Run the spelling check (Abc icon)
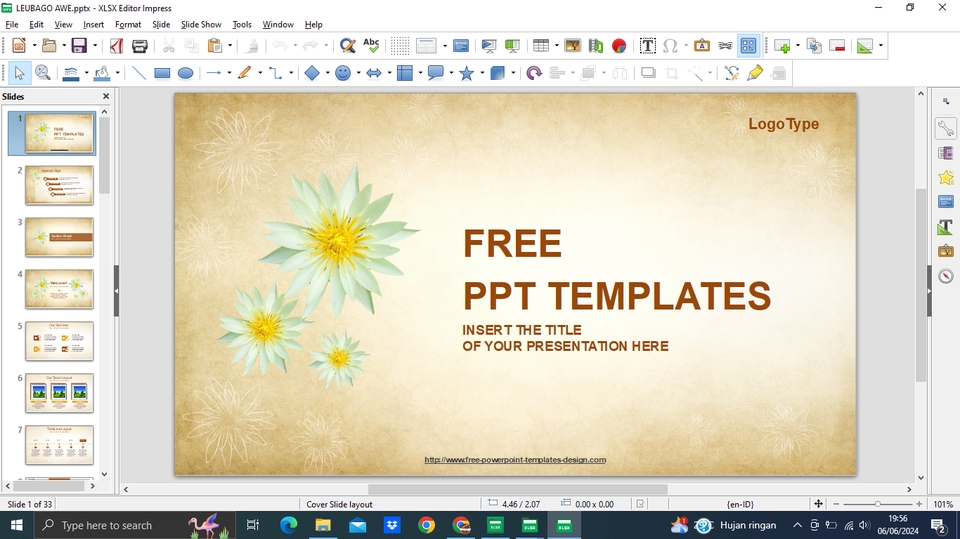960x539 pixels. pyautogui.click(x=371, y=46)
